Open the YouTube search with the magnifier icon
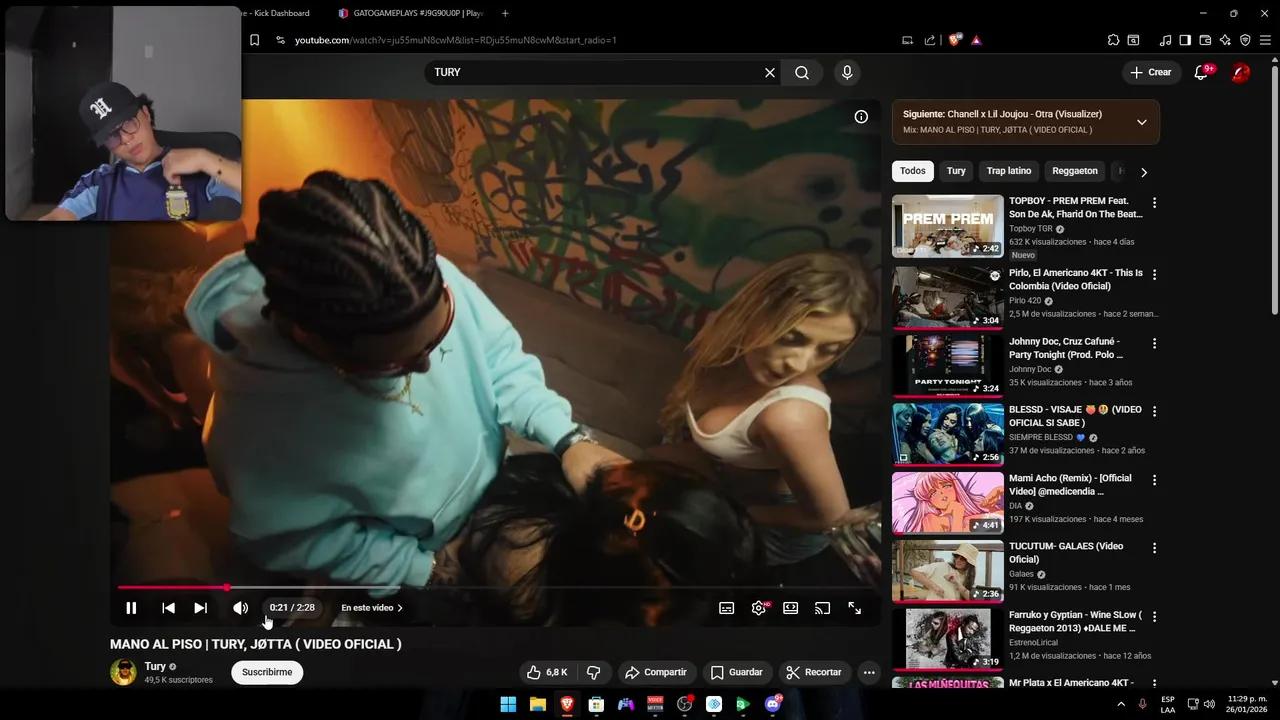The image size is (1280, 720). tap(801, 72)
